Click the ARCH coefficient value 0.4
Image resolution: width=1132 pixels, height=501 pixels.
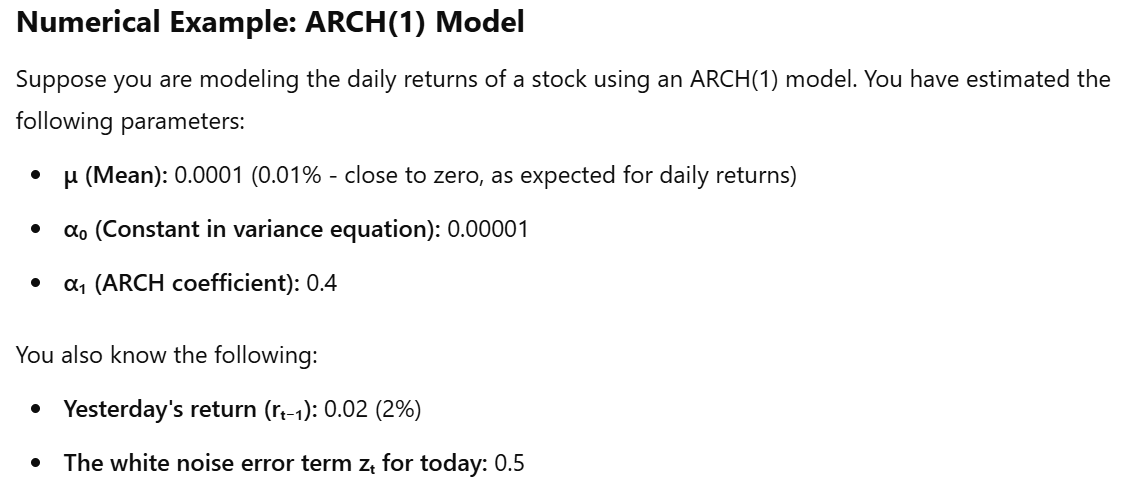coord(322,283)
